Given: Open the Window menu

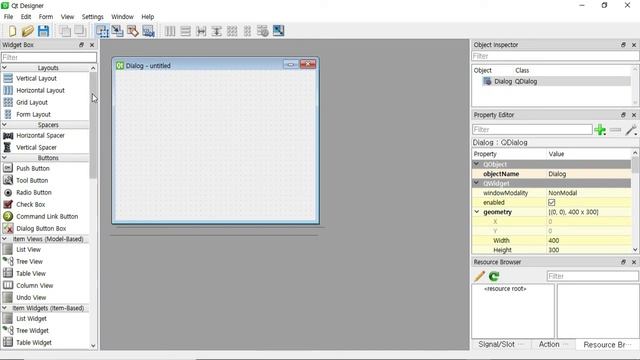Looking at the screenshot, I should pyautogui.click(x=122, y=17).
